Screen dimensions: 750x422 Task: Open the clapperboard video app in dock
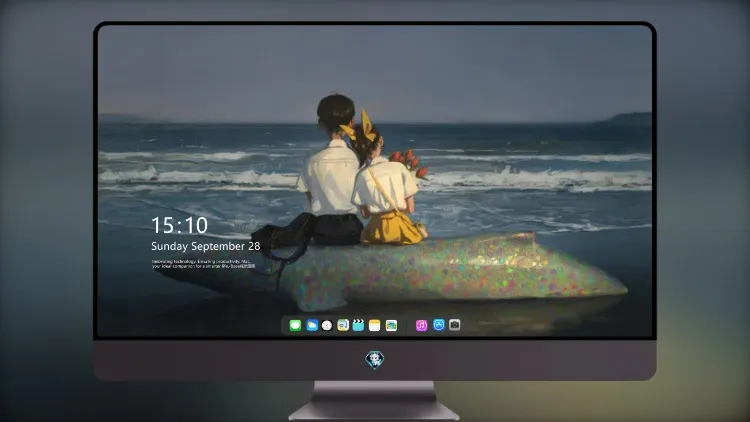pos(358,325)
